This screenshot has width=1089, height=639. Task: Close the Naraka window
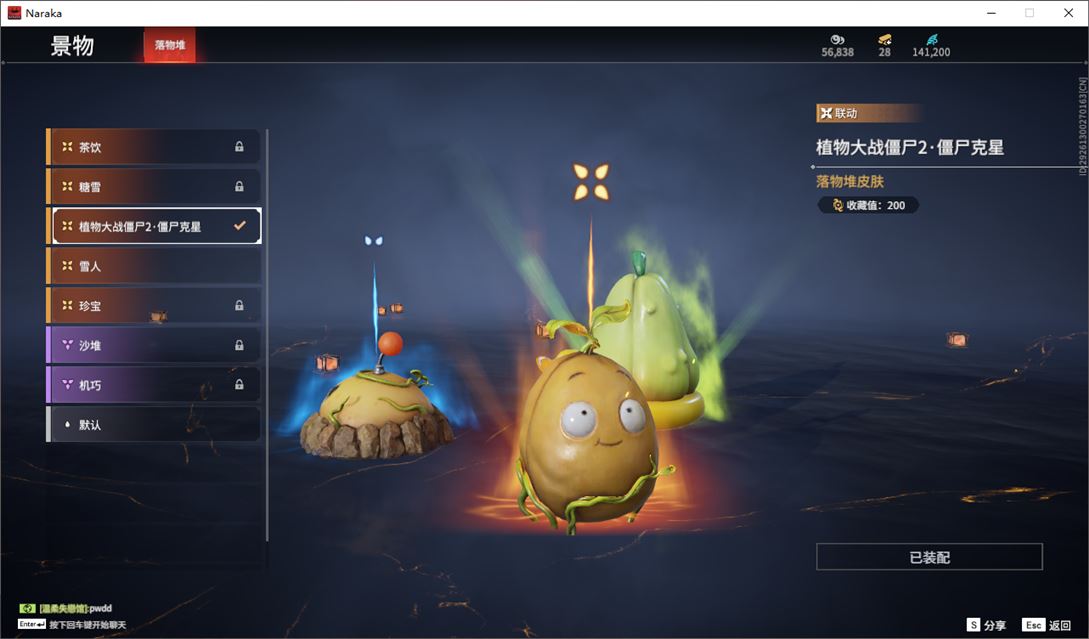(x=1068, y=13)
